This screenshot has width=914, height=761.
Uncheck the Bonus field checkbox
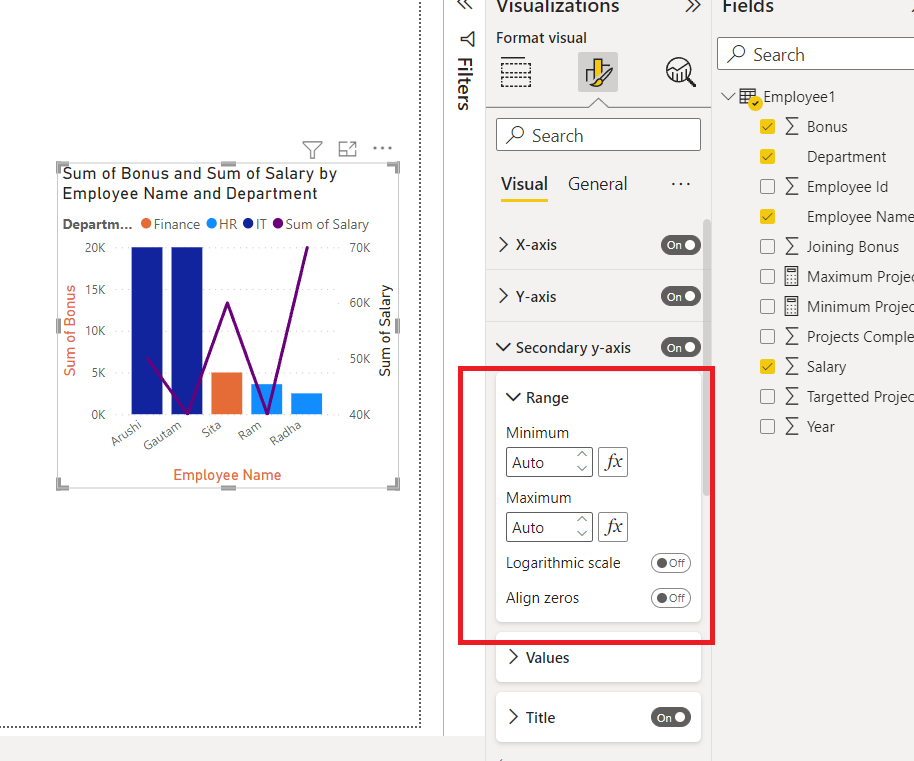tap(768, 126)
